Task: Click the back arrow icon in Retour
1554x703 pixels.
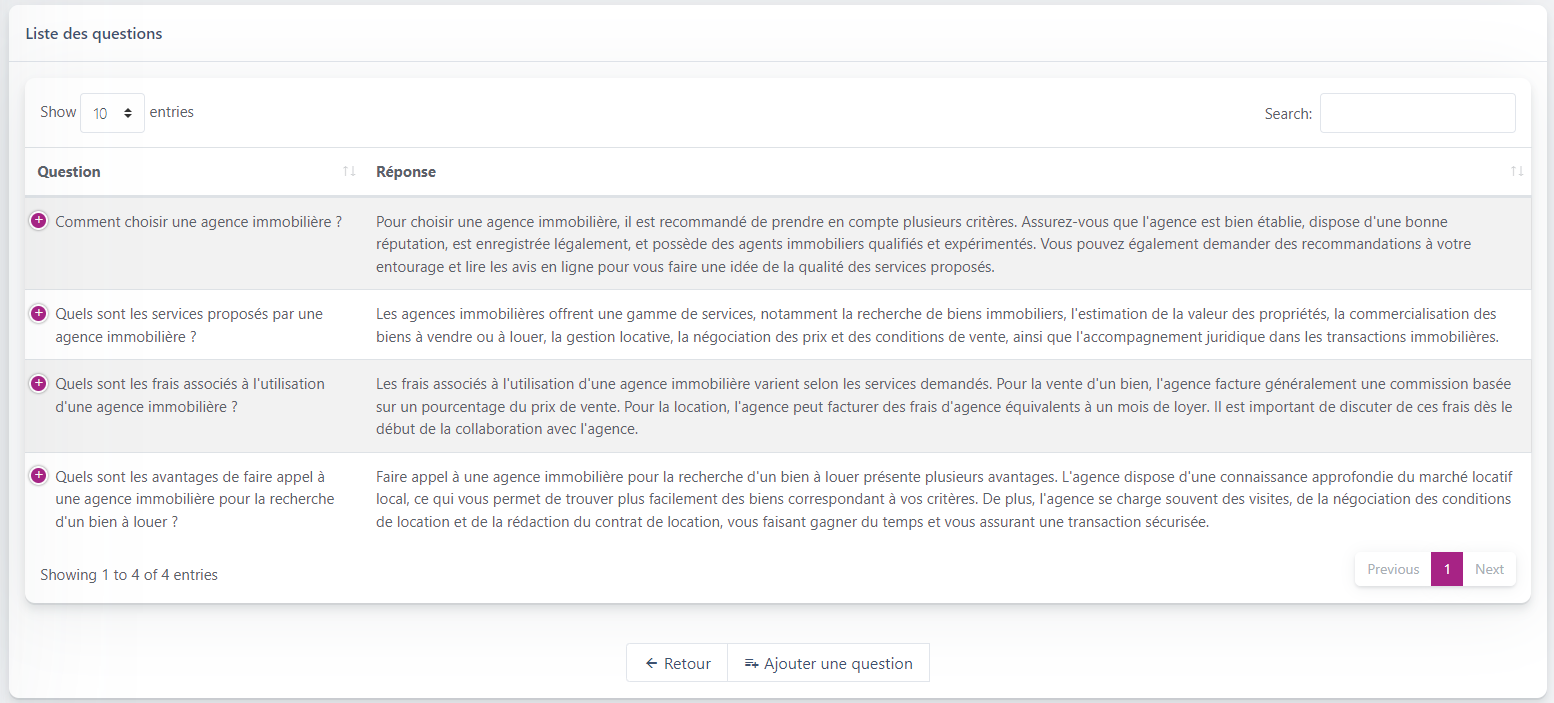Action: 651,663
